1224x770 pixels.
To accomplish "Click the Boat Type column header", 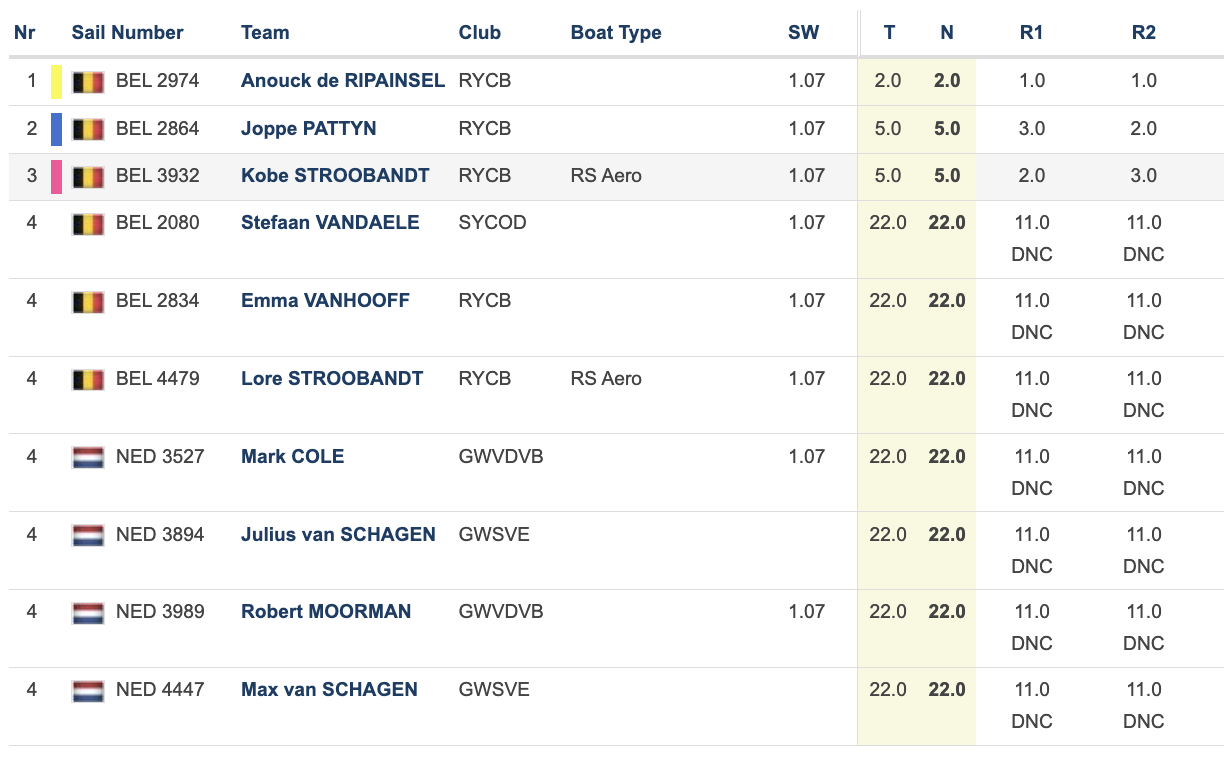I will click(616, 32).
